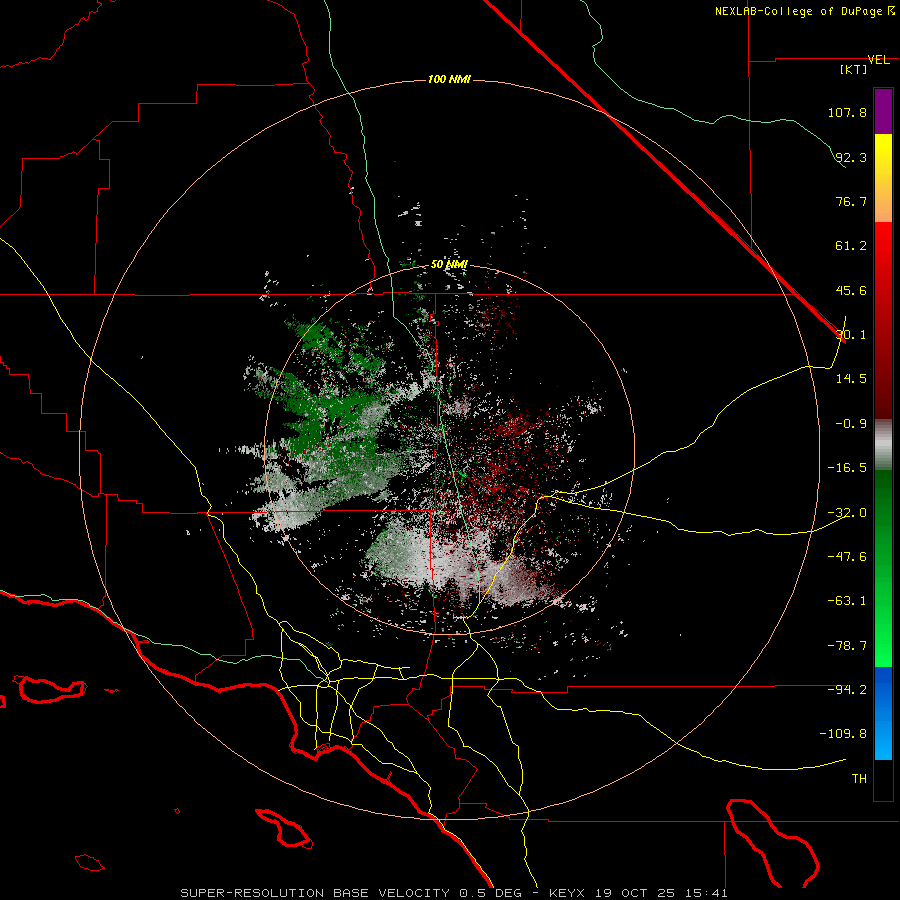
Task: Pick the gray near-zero segment of the color bar
Action: [883, 445]
